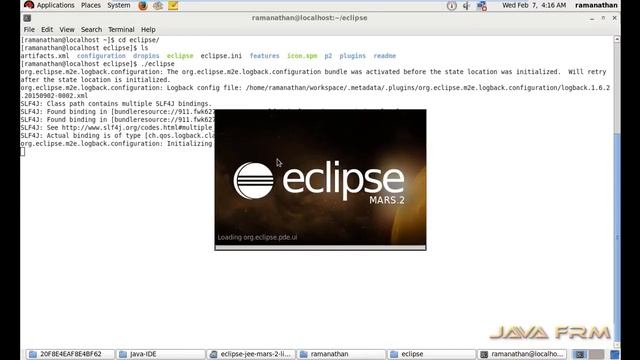Click the Eclipse logo on splash screen

coord(253,180)
